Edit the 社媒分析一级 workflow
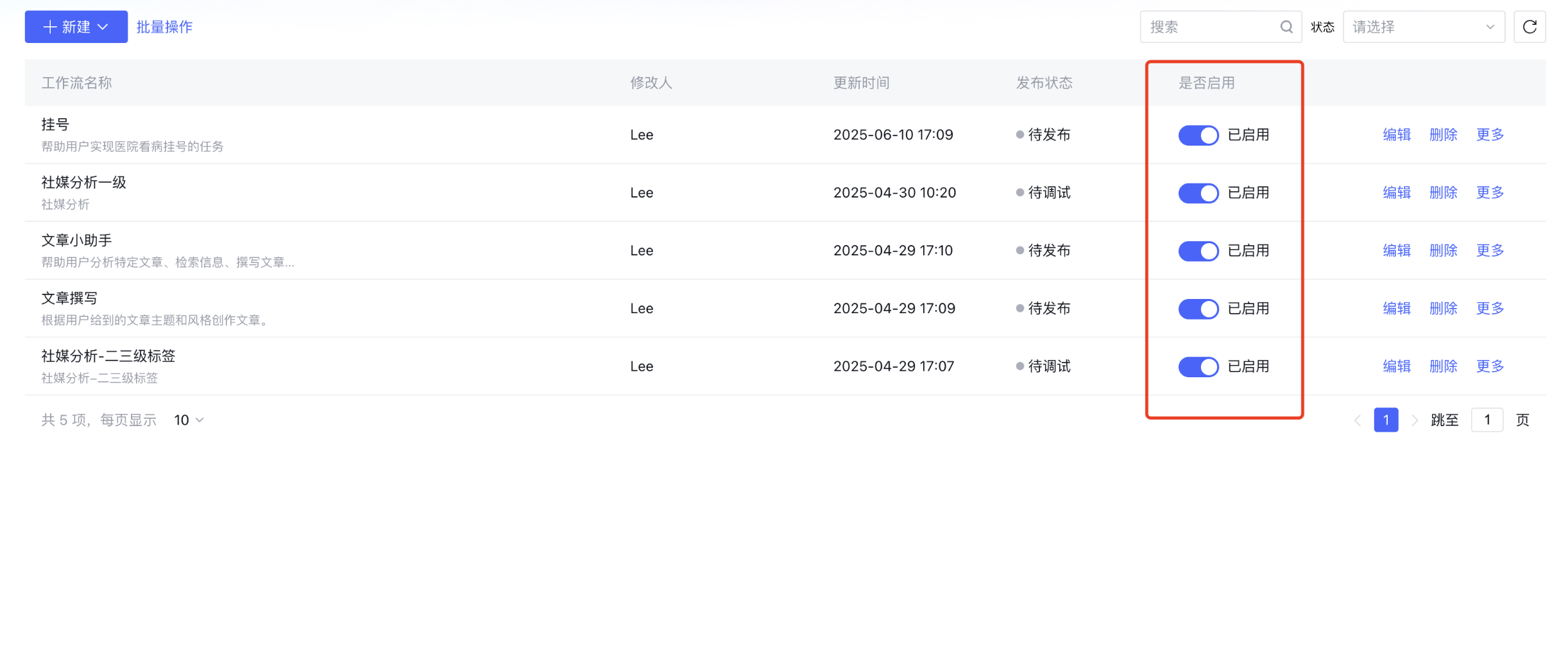 (x=1396, y=192)
